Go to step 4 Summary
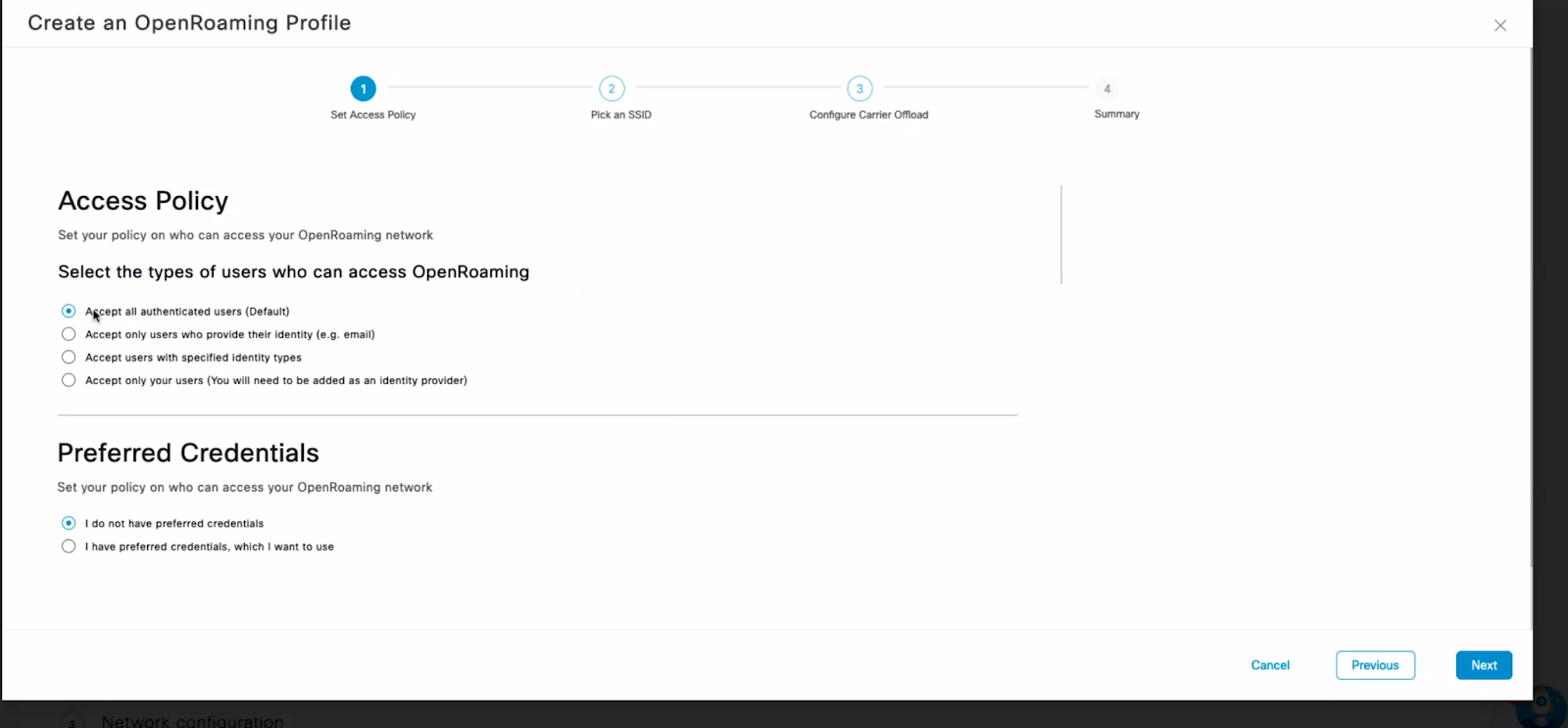Viewport: 1568px width, 728px height. pyautogui.click(x=1107, y=88)
